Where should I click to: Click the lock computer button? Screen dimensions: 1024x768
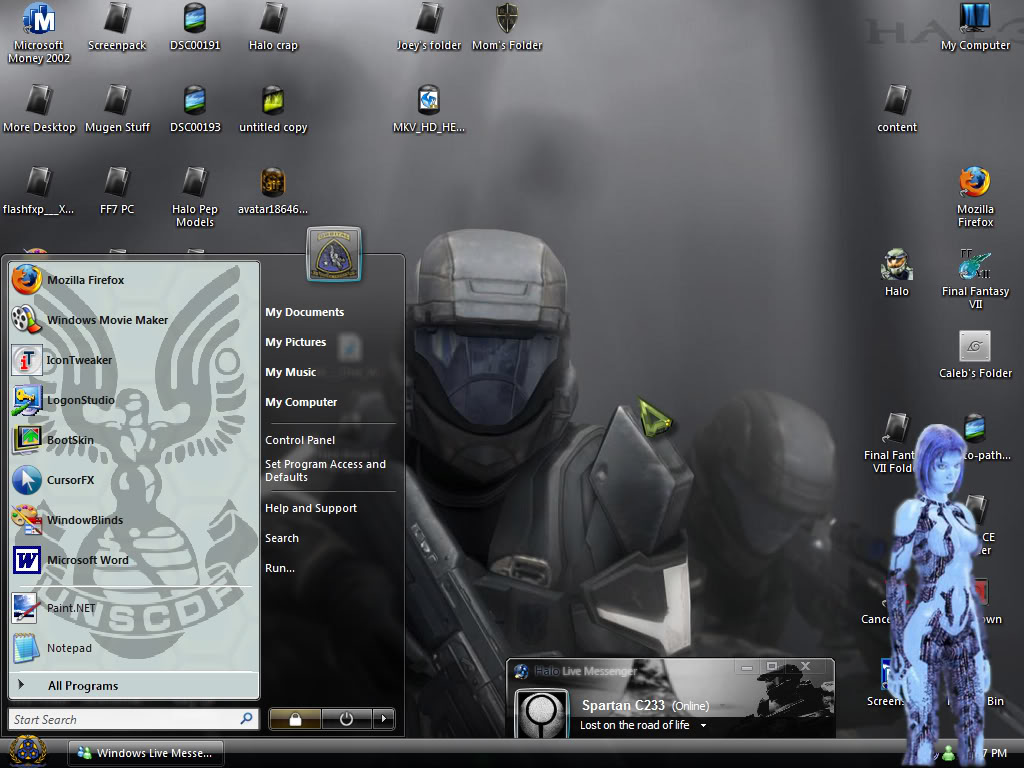point(295,719)
